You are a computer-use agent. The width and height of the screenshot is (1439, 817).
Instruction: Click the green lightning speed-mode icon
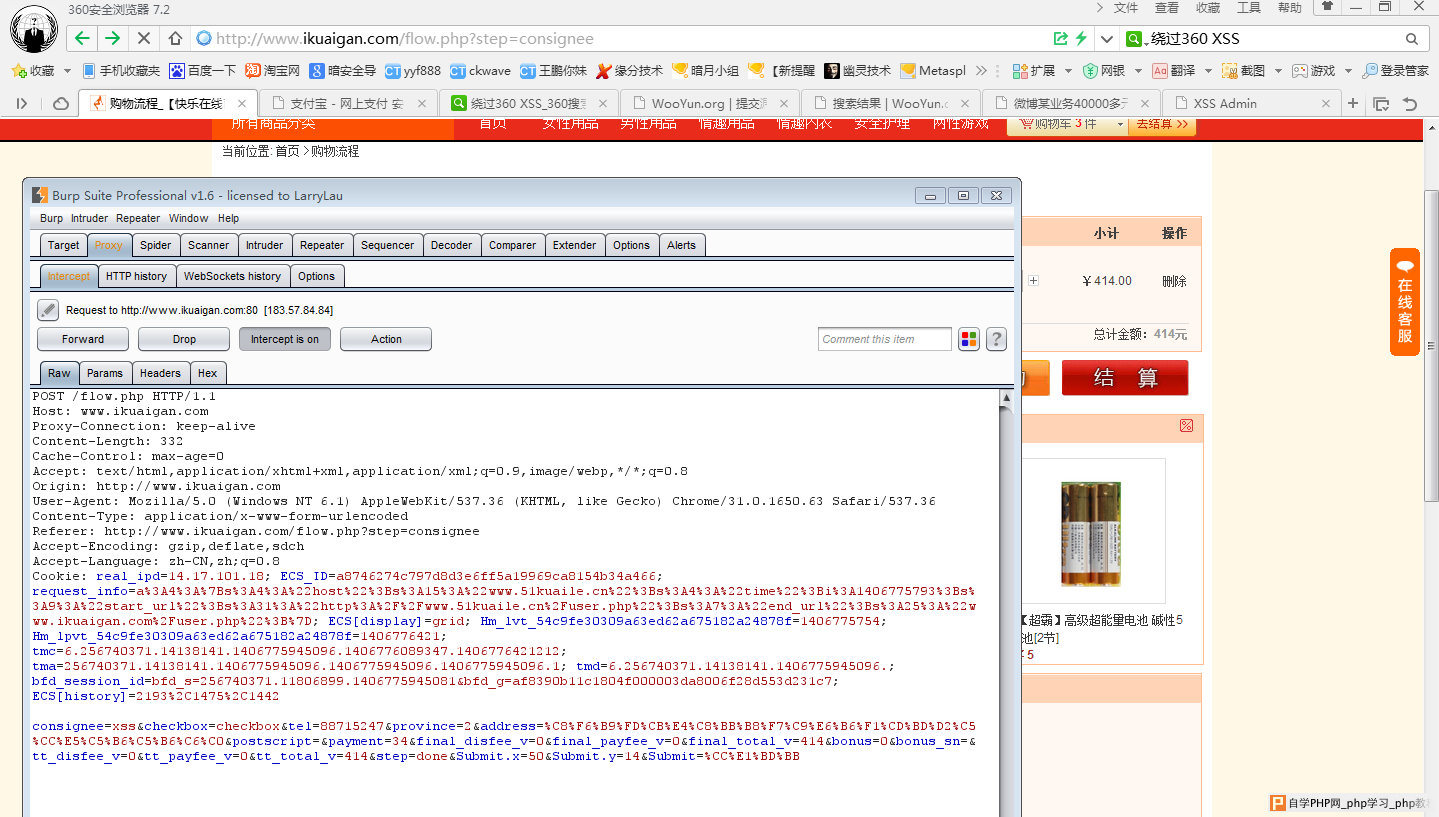coord(1081,38)
